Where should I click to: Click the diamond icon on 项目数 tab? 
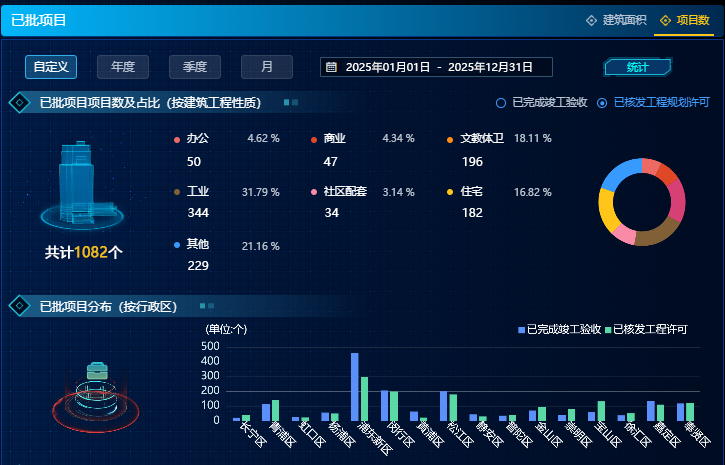(665, 20)
